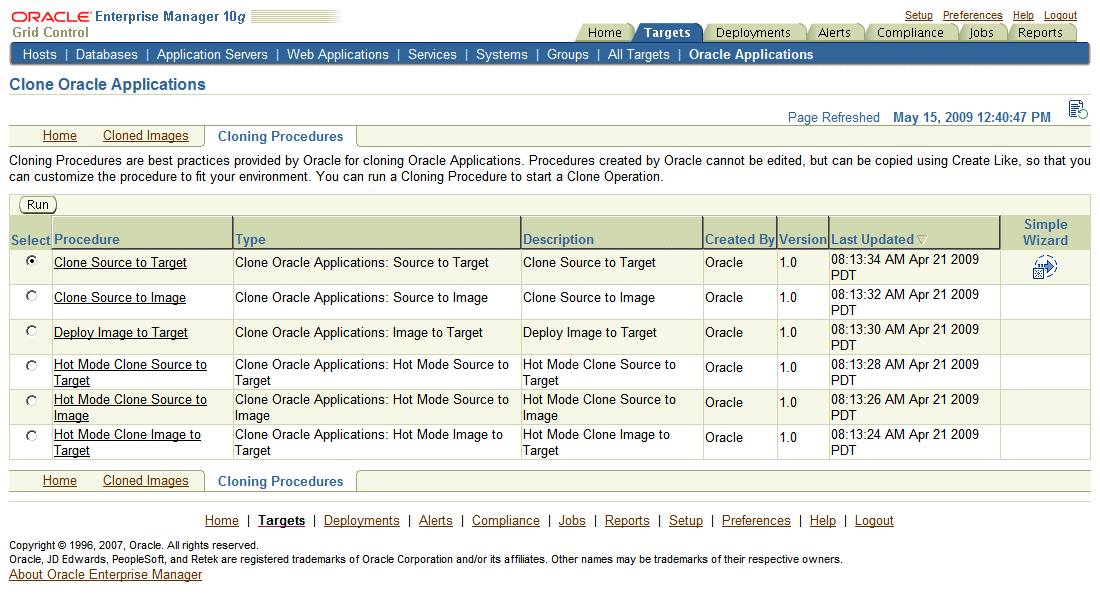Viewport: 1100px width, 599px height.
Task: Choose the Hot Mode Clone Source to Image radio
Action: pos(32,401)
